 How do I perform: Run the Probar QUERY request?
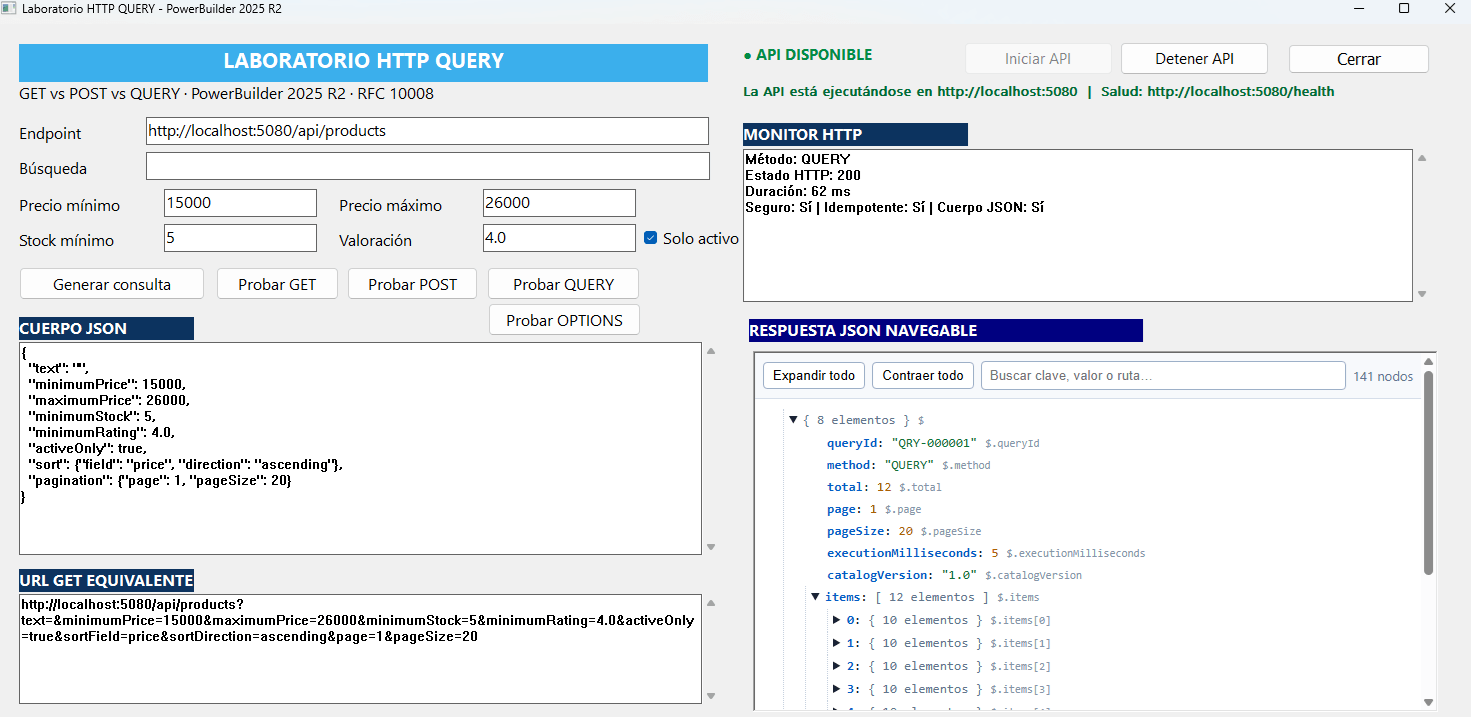pyautogui.click(x=563, y=284)
